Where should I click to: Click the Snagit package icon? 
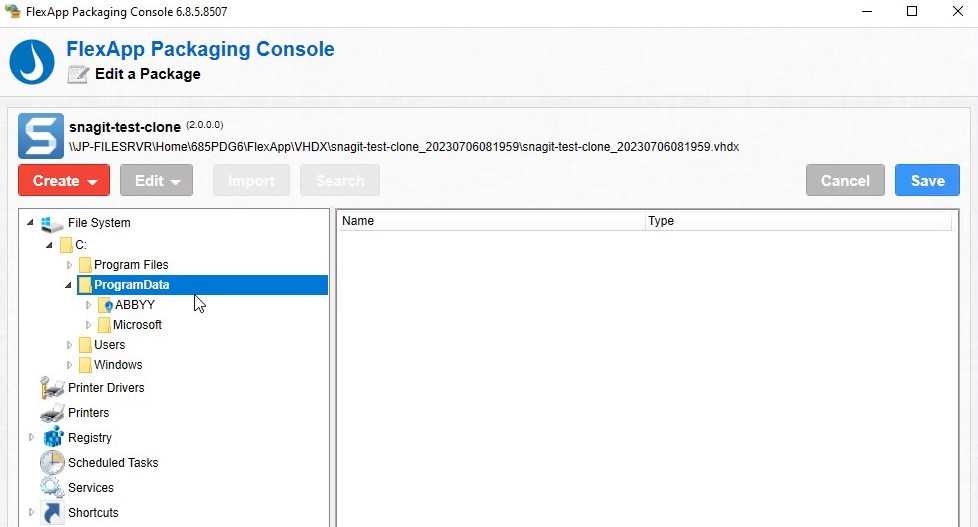pos(41,136)
